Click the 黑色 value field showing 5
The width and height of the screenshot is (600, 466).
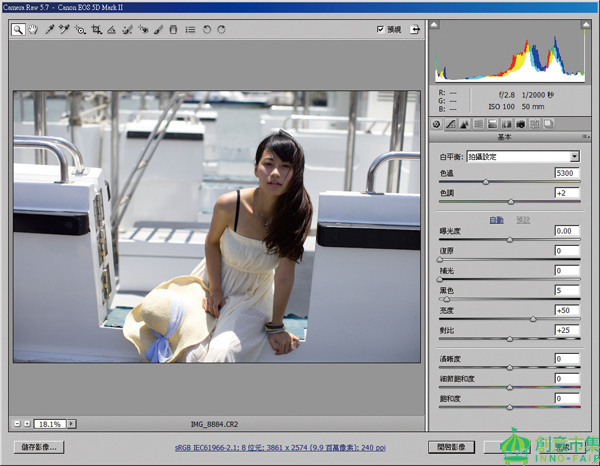coord(567,290)
